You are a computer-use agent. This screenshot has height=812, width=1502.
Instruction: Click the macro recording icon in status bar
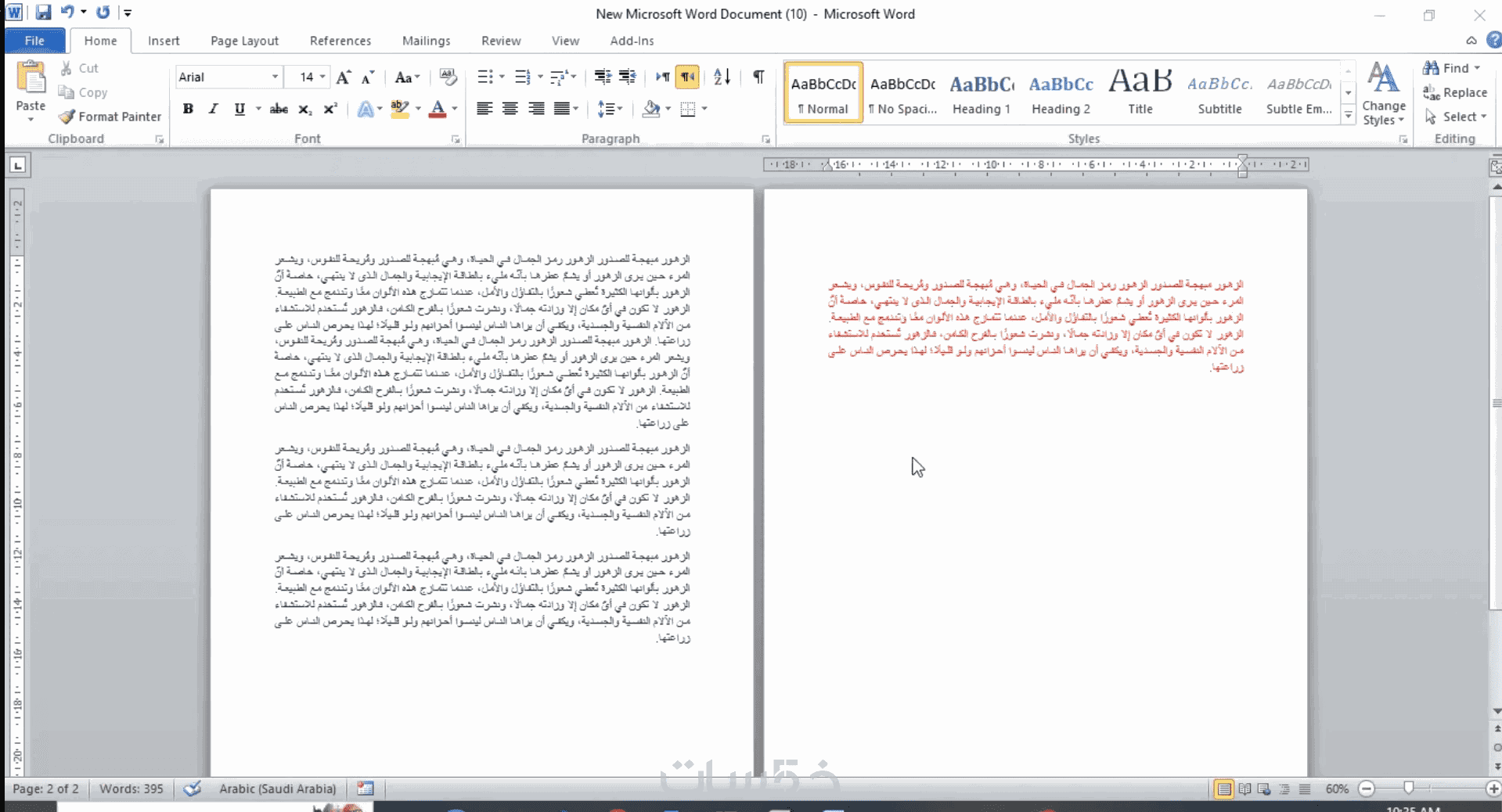coord(366,789)
